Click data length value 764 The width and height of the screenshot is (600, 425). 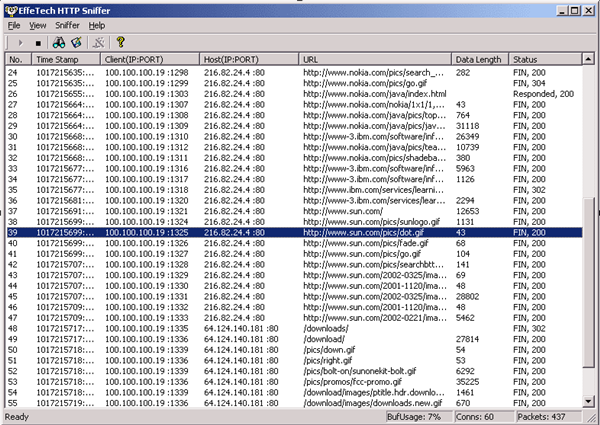463,115
